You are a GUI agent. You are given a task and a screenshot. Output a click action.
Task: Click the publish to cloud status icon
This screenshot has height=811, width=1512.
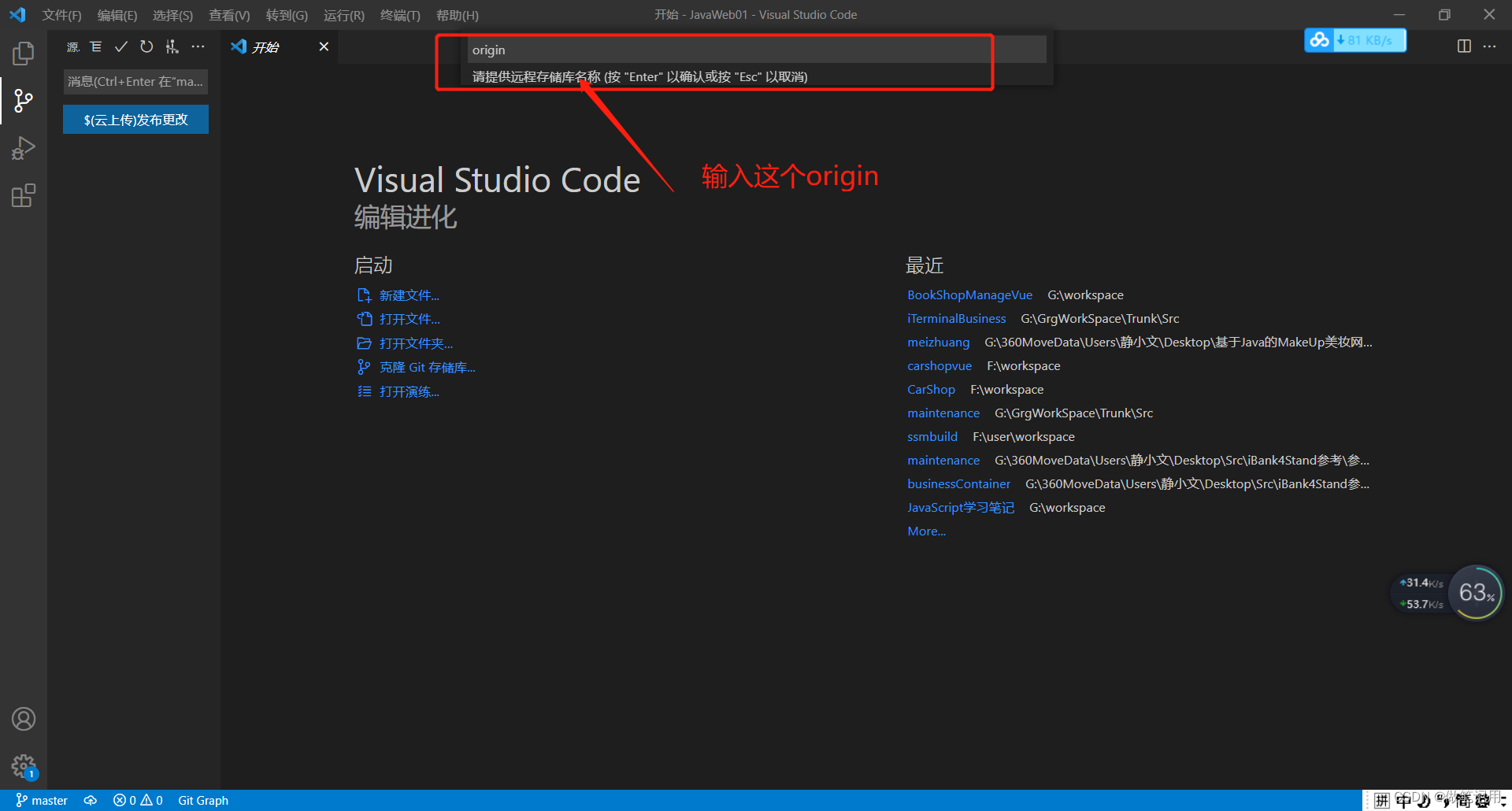pos(91,800)
